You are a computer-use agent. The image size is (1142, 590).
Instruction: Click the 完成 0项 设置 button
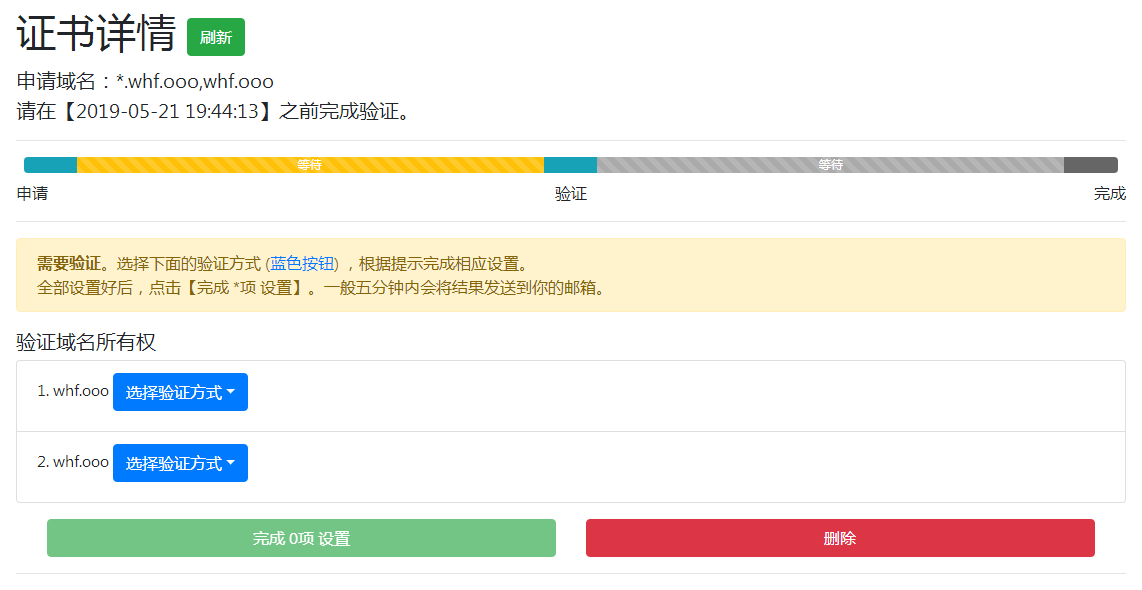pos(302,538)
